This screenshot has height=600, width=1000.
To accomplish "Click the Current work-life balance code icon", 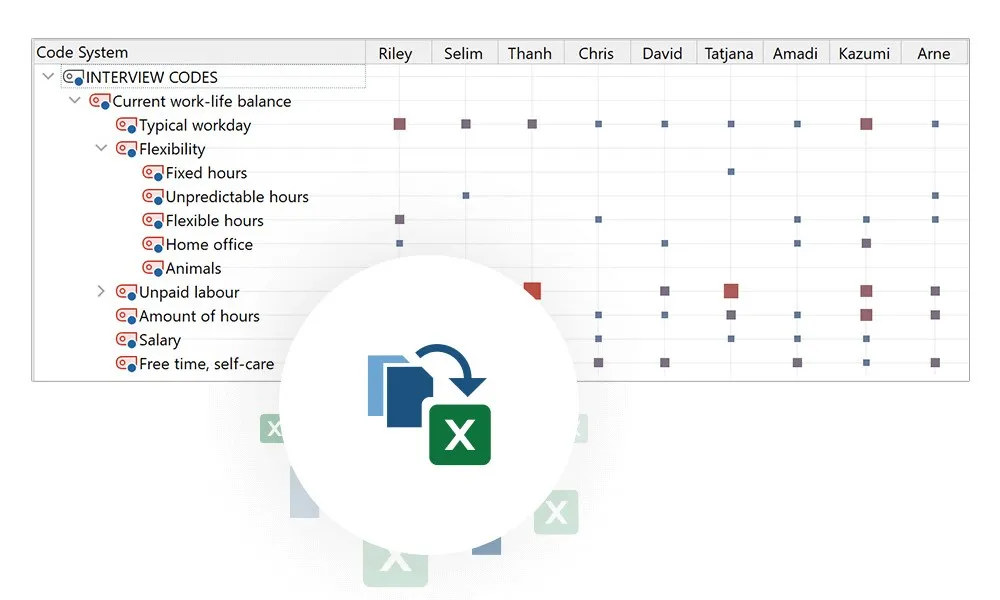I will 99,101.
